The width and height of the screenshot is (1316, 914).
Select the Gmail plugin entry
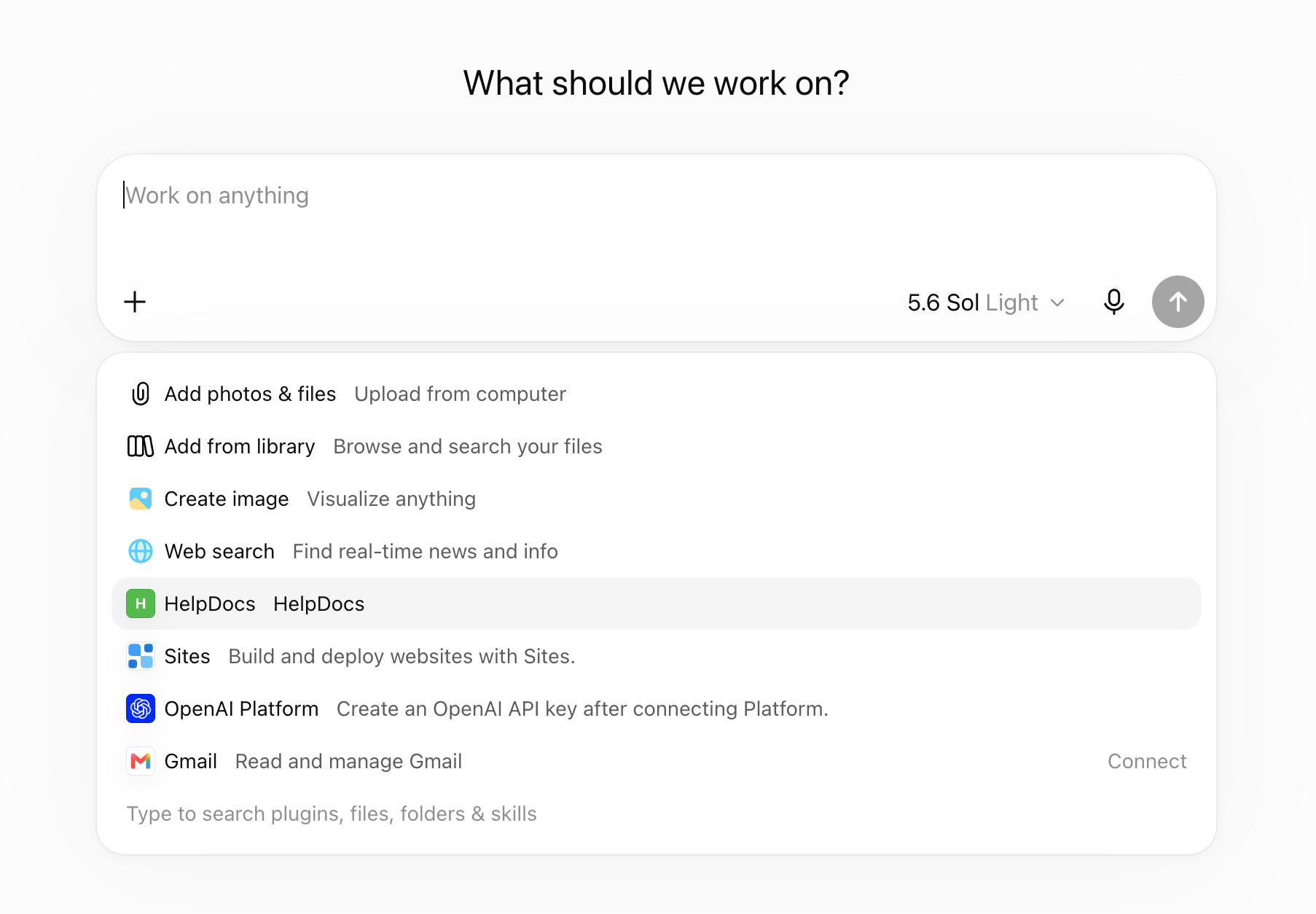[x=656, y=761]
